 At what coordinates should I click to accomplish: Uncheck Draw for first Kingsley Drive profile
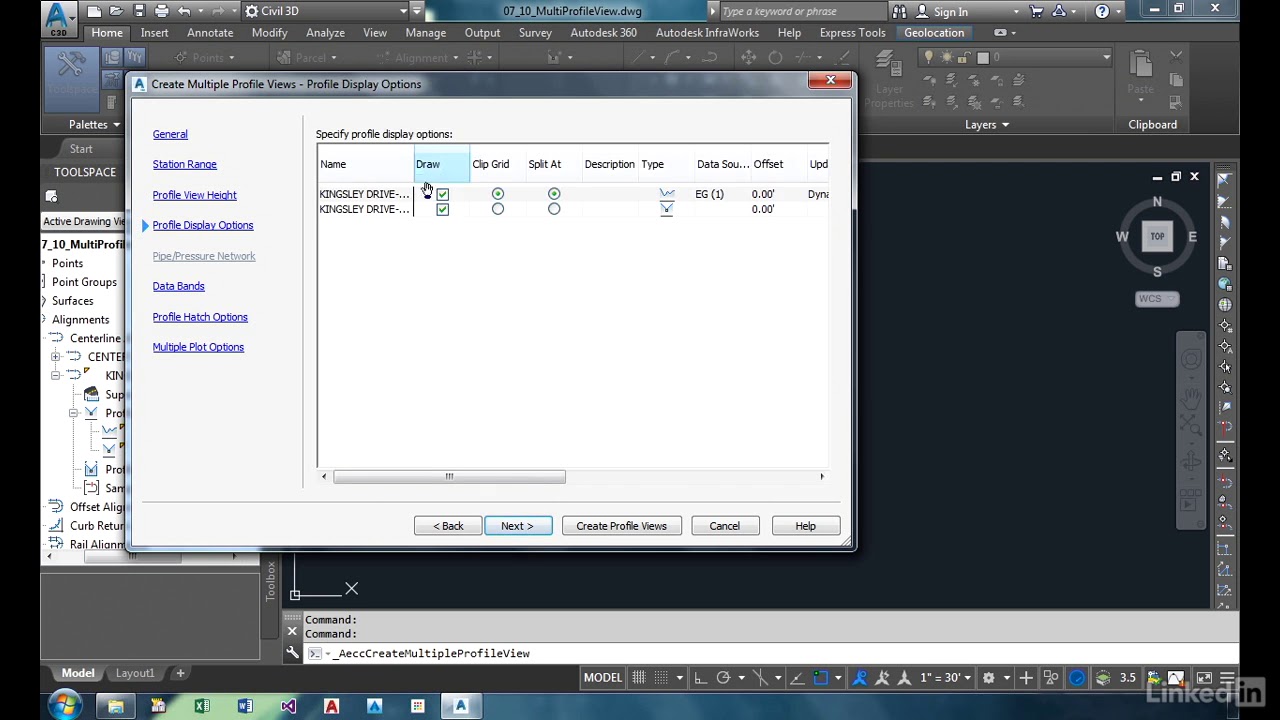(x=442, y=194)
